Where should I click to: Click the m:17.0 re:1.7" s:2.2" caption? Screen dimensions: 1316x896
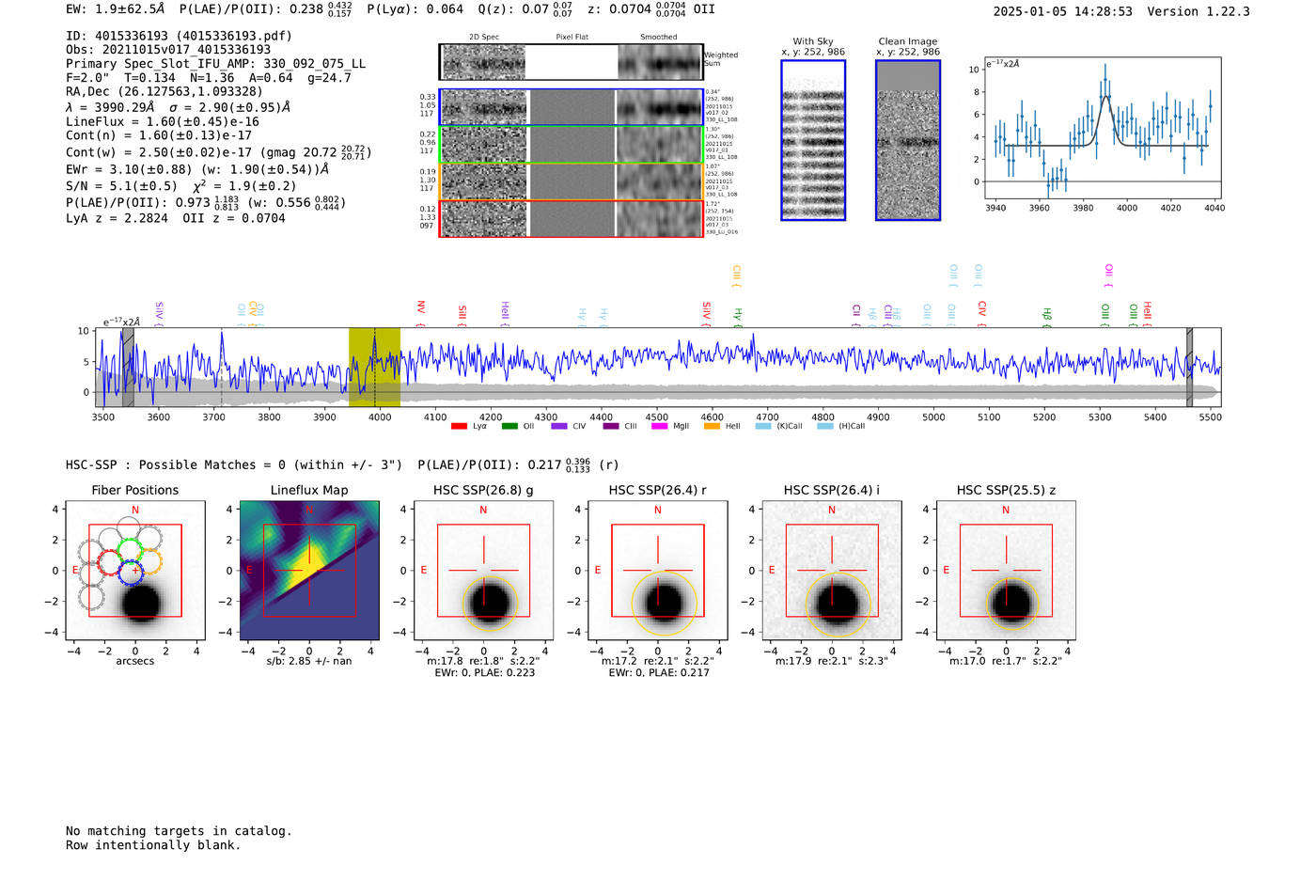[1006, 661]
